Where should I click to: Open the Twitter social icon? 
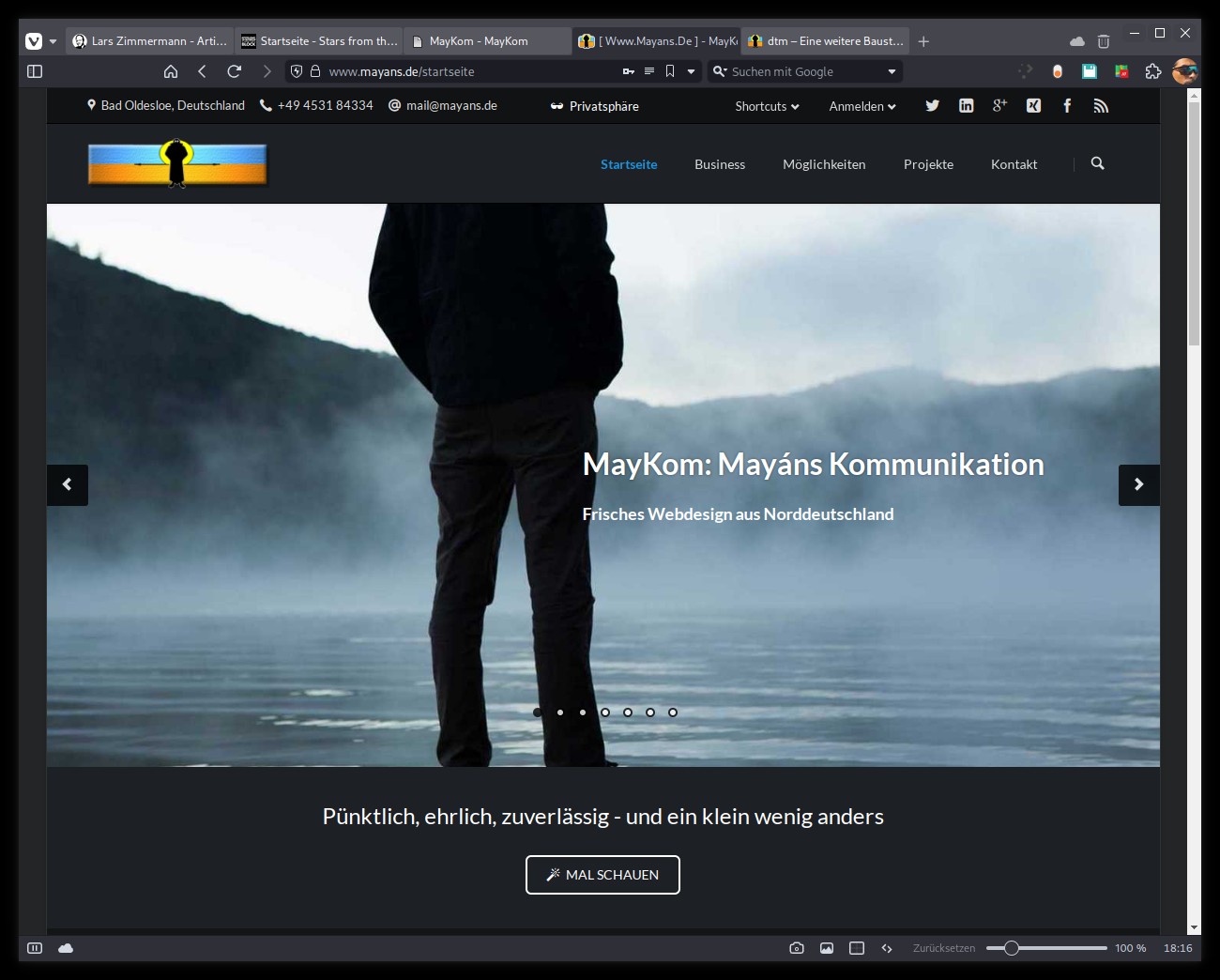932,106
